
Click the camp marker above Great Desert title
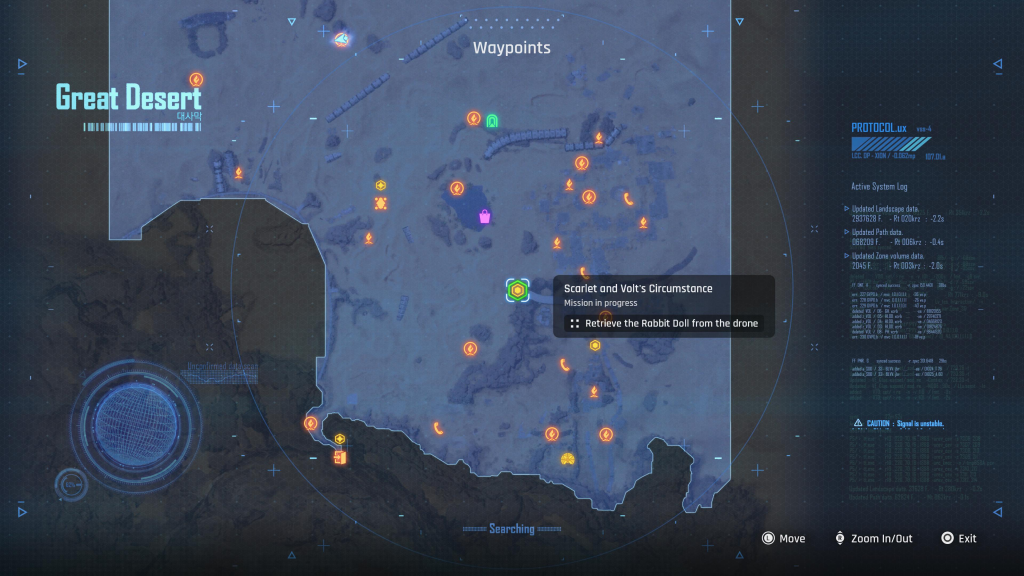tap(196, 79)
